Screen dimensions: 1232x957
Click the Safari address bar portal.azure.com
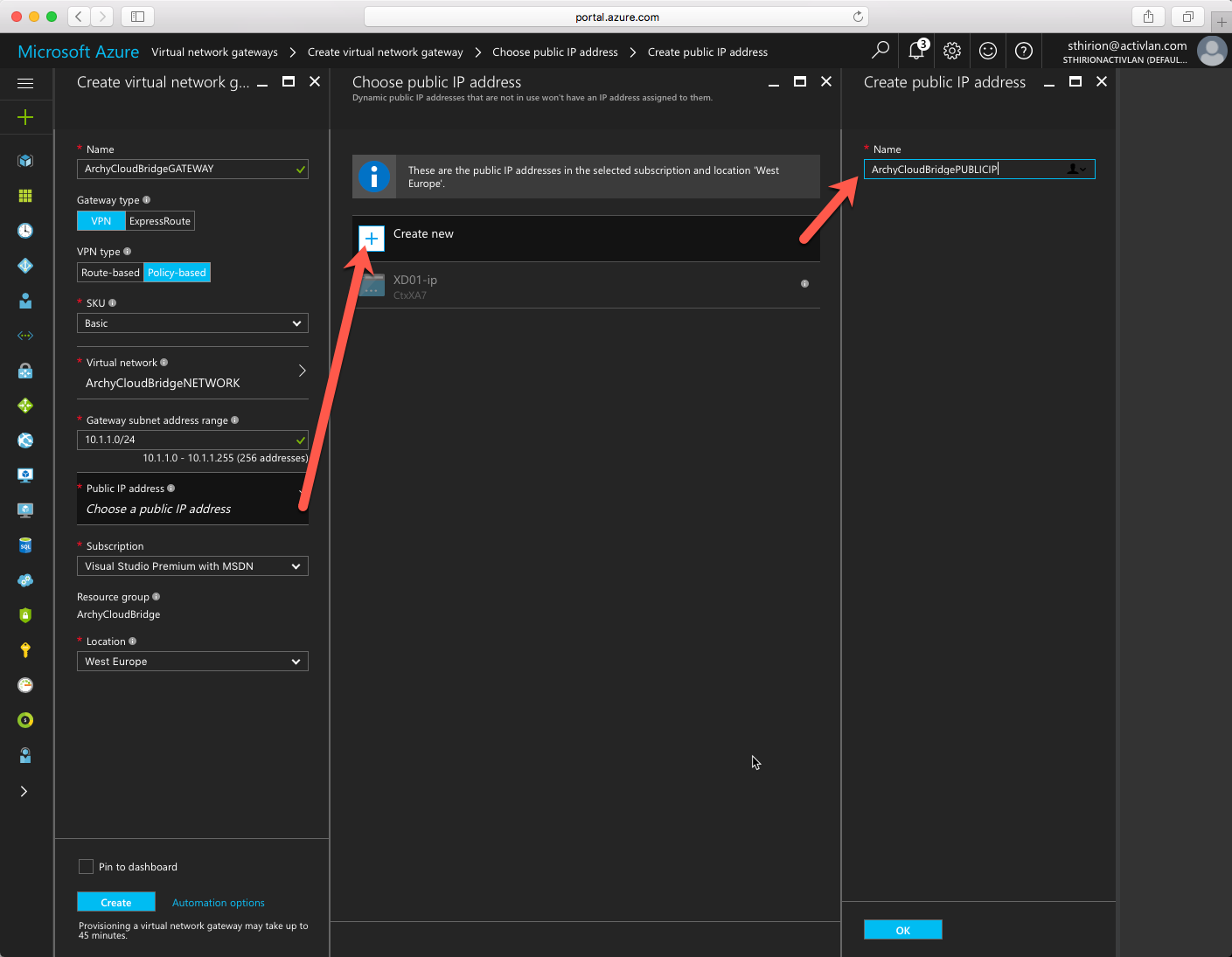click(x=616, y=17)
